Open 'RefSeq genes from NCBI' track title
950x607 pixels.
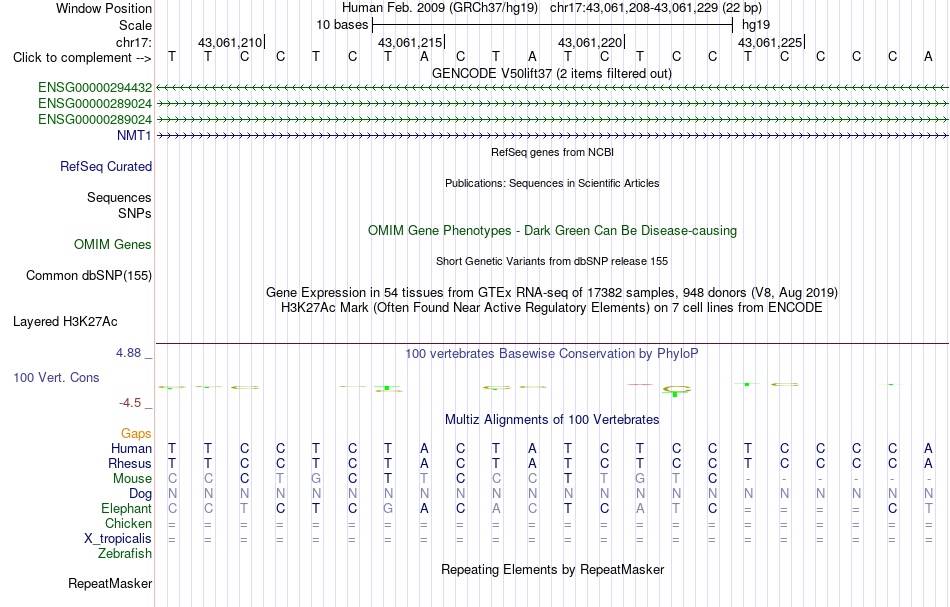[553, 152]
